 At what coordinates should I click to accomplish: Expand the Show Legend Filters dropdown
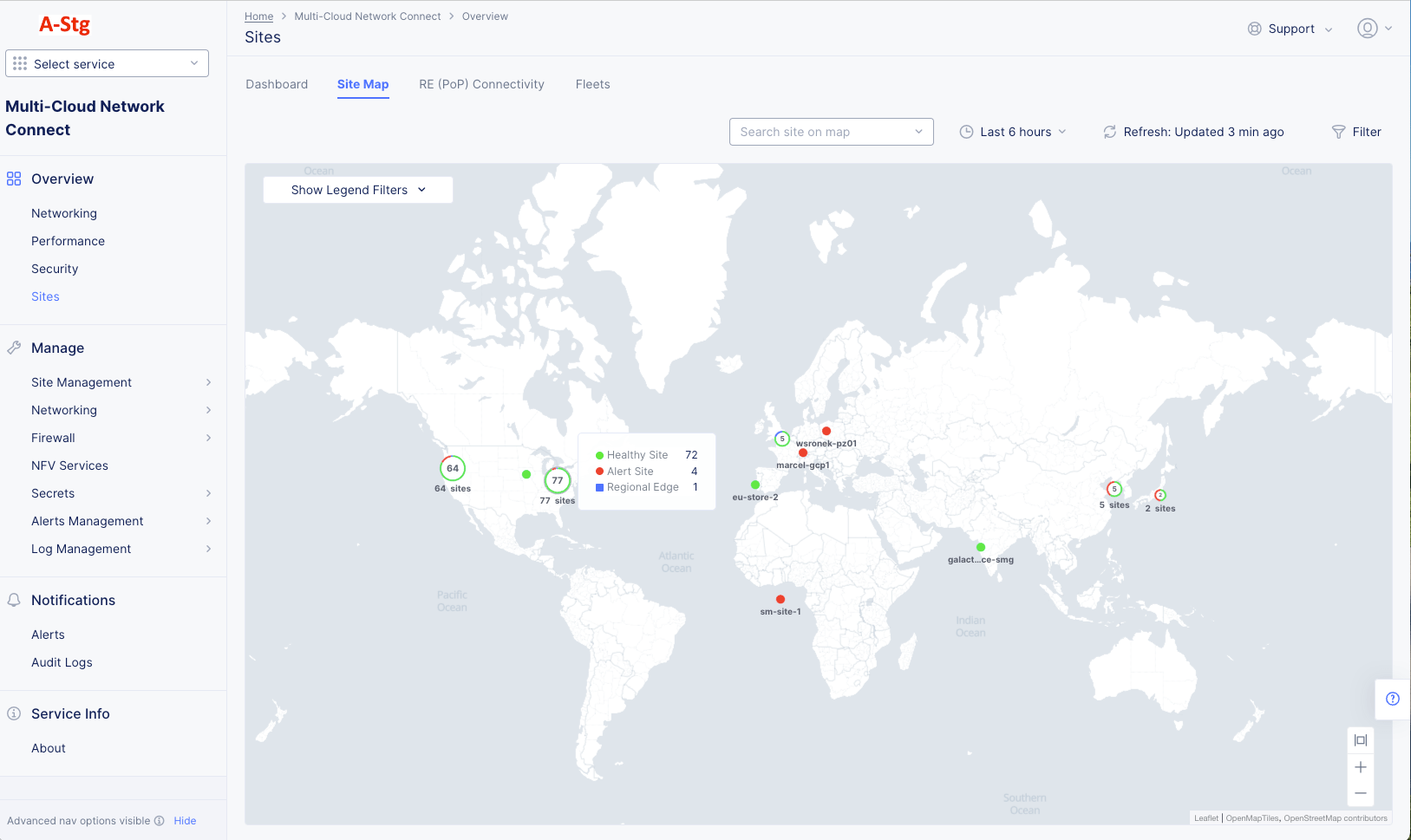point(356,189)
